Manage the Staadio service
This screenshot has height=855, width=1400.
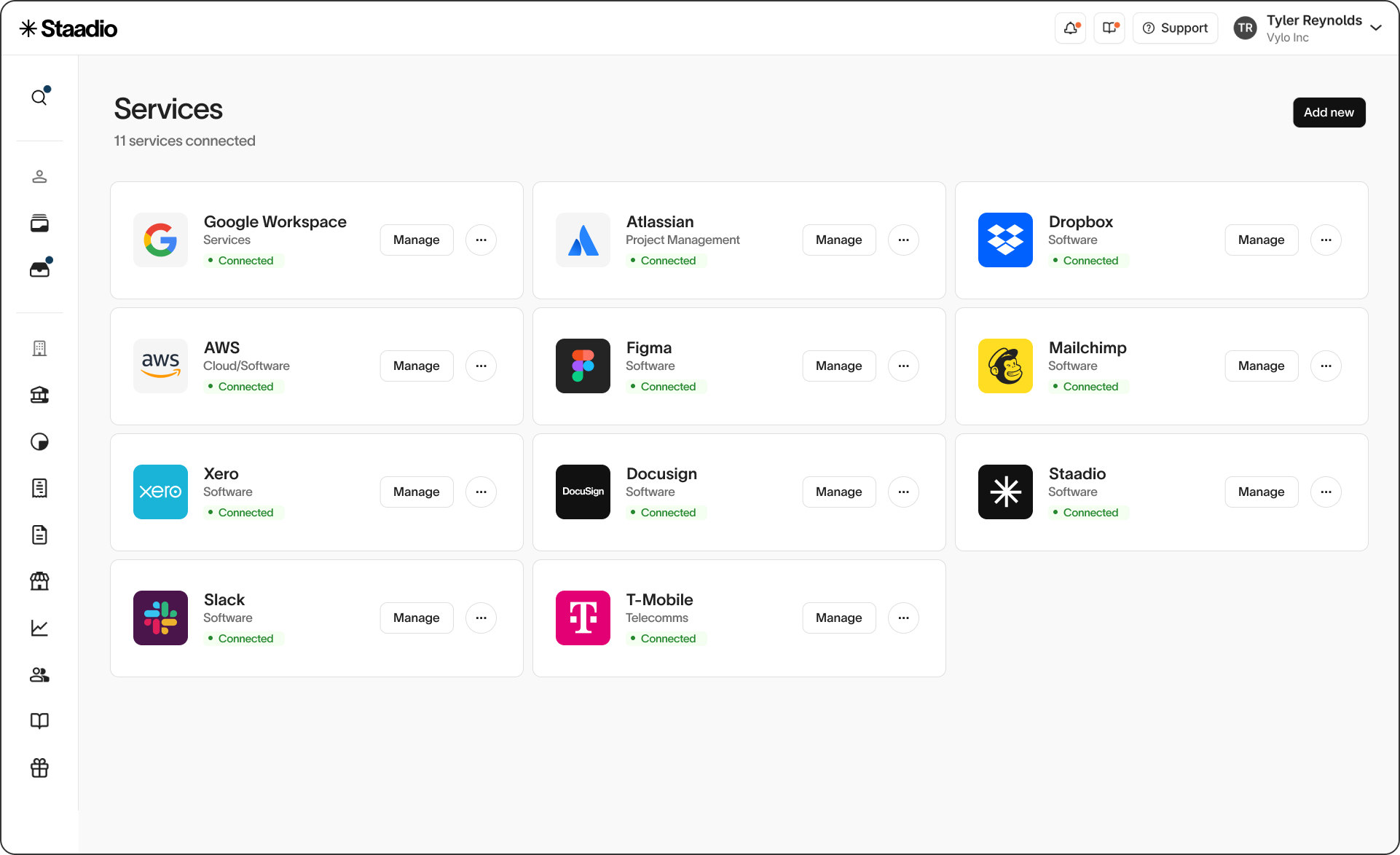click(1262, 492)
